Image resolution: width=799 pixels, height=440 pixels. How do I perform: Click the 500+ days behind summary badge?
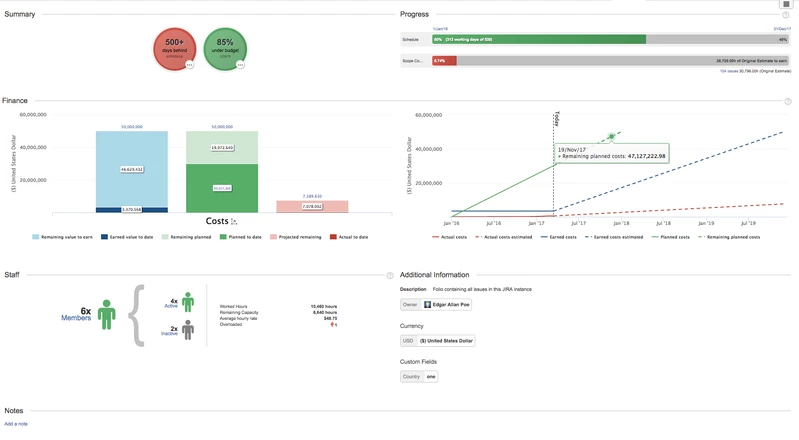point(174,49)
